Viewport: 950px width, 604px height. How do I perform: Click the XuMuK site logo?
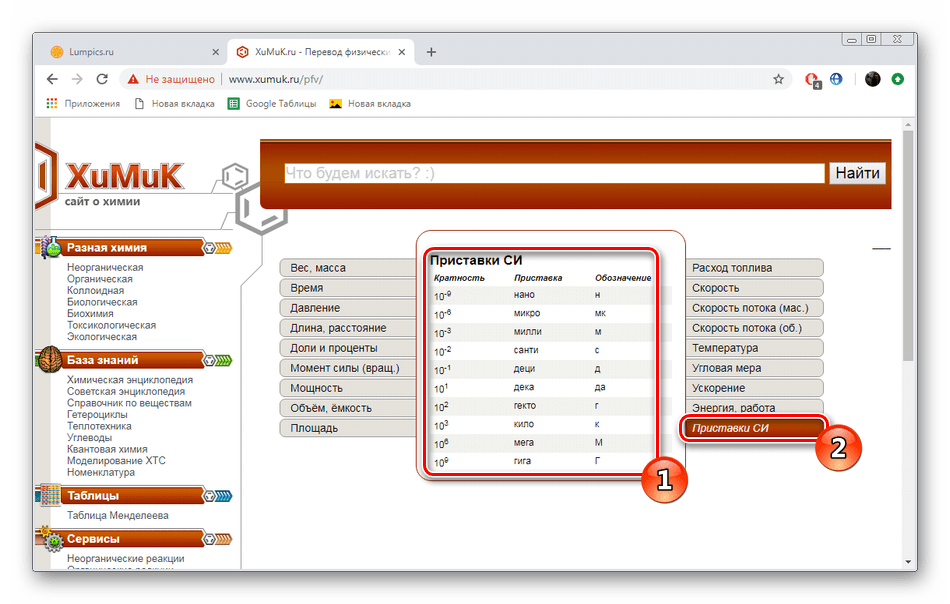pyautogui.click(x=124, y=177)
